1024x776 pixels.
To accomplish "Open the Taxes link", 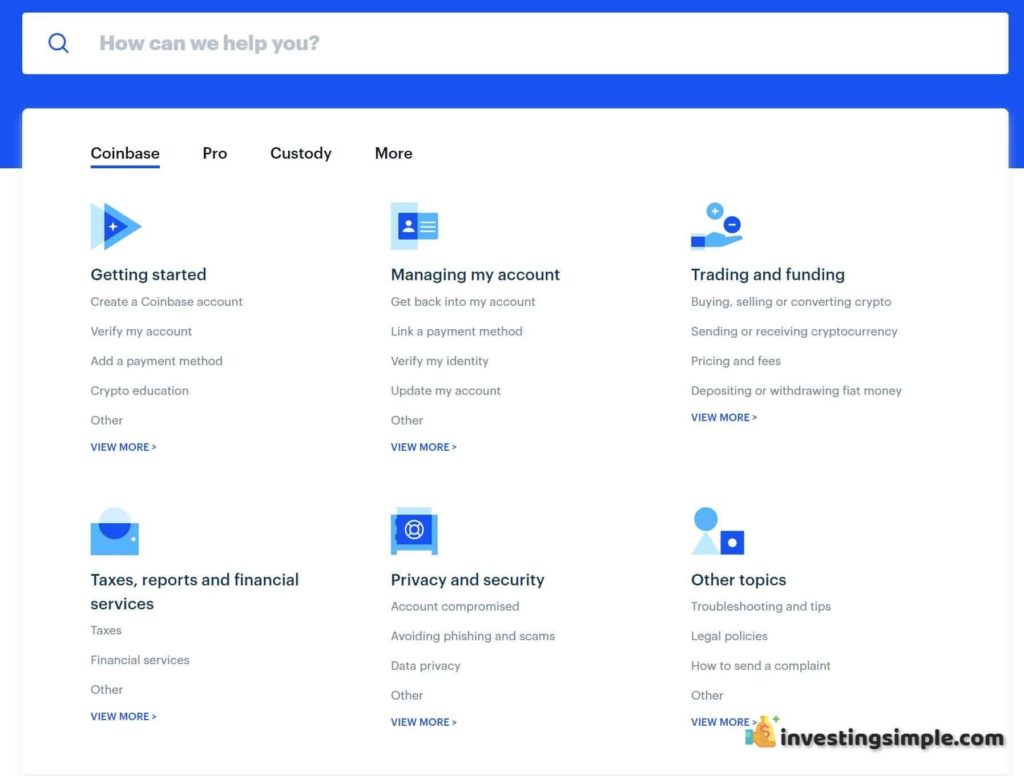I will pyautogui.click(x=106, y=630).
